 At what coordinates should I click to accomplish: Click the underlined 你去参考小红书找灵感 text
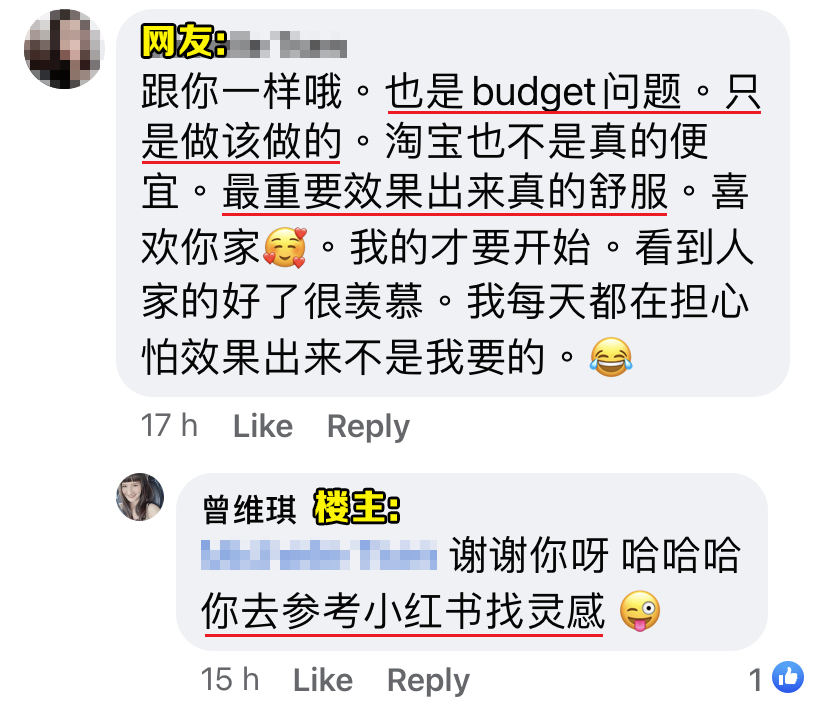[402, 611]
